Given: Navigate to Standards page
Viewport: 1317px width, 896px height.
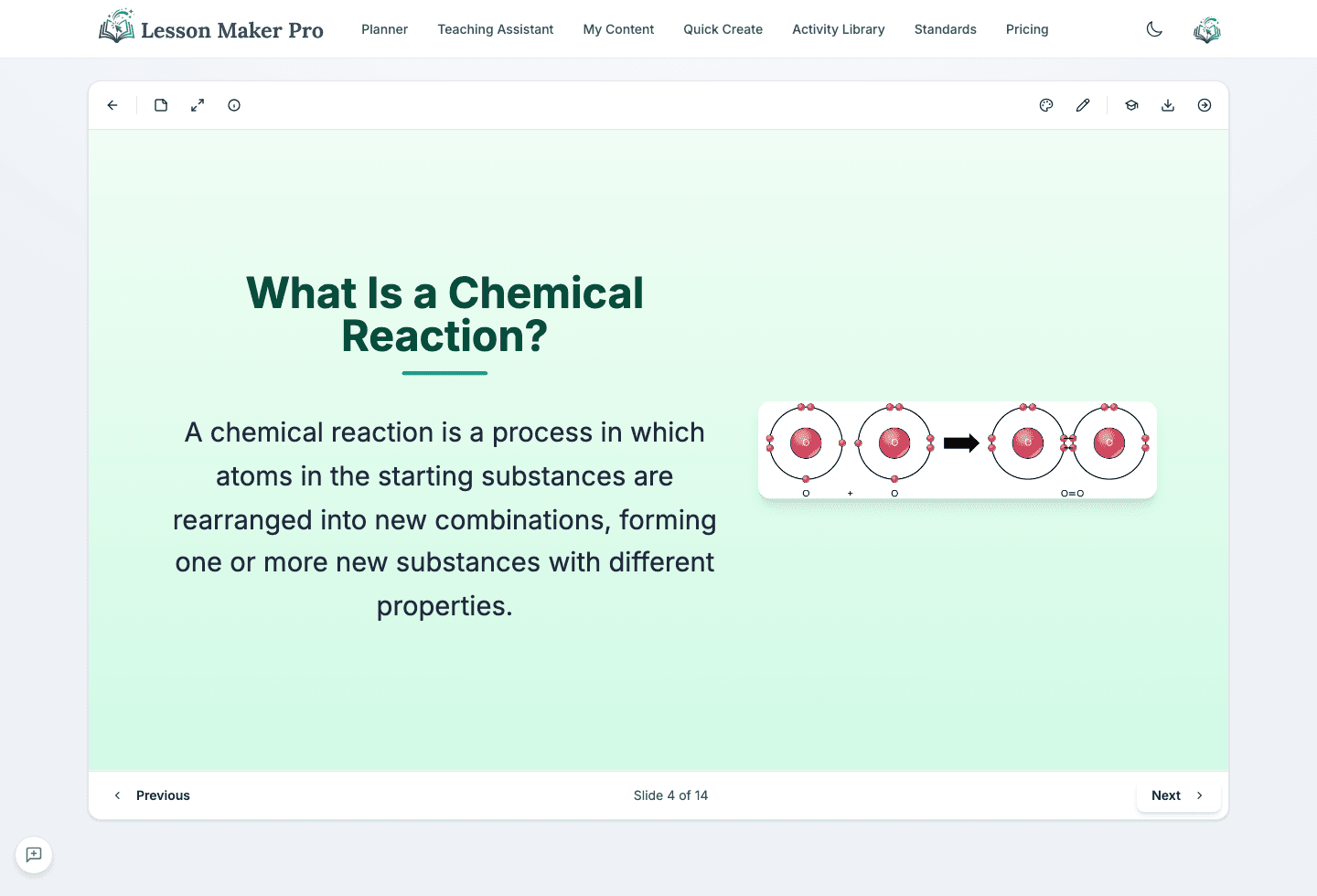Looking at the screenshot, I should 946,29.
